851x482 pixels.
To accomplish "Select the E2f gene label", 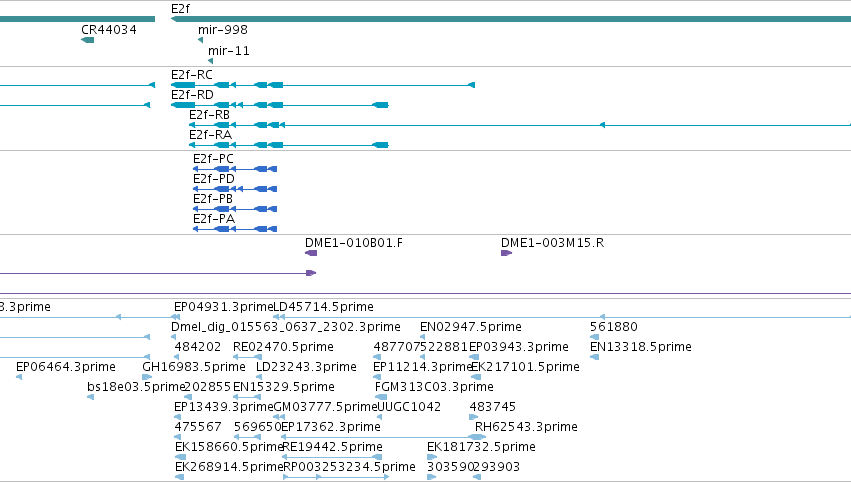I will point(180,9).
